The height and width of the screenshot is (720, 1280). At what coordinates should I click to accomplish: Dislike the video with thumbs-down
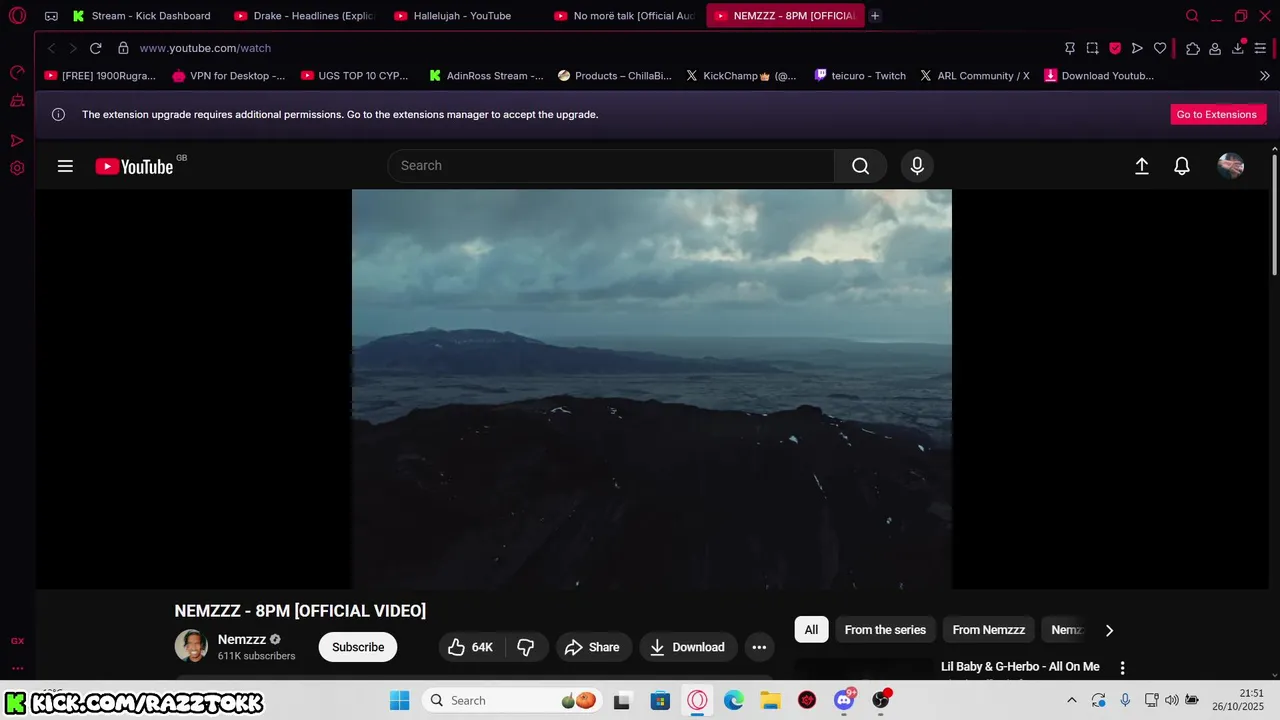(x=526, y=647)
